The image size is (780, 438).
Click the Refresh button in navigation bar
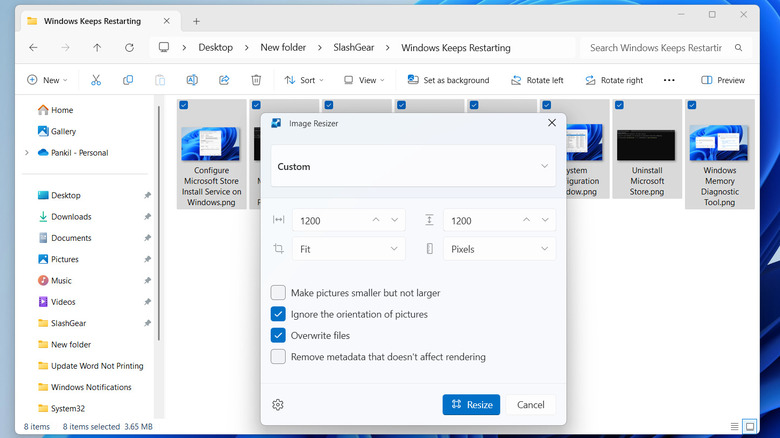pyautogui.click(x=129, y=47)
